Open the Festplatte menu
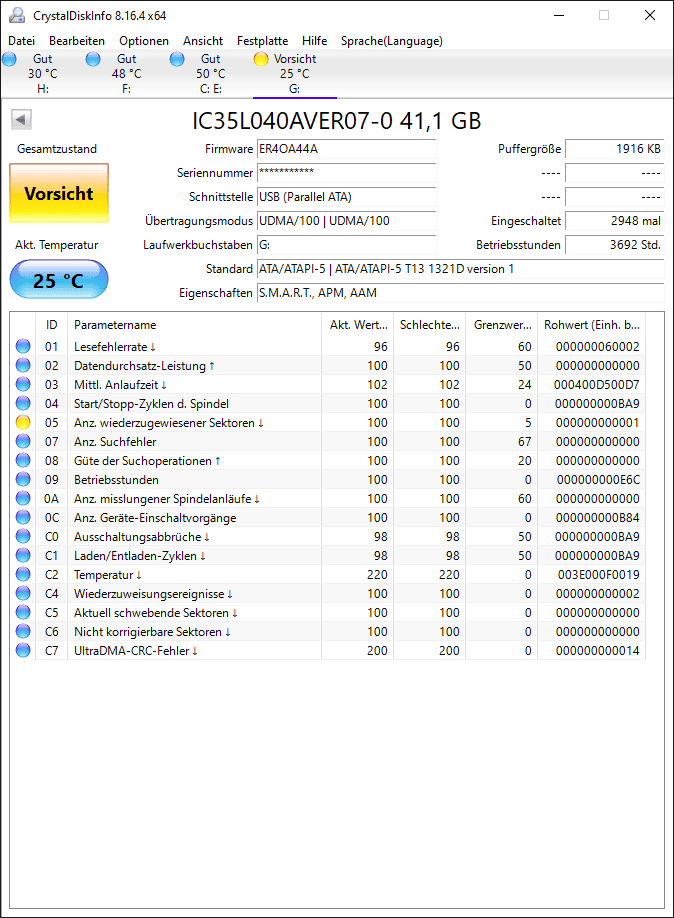The image size is (674, 918). point(262,41)
